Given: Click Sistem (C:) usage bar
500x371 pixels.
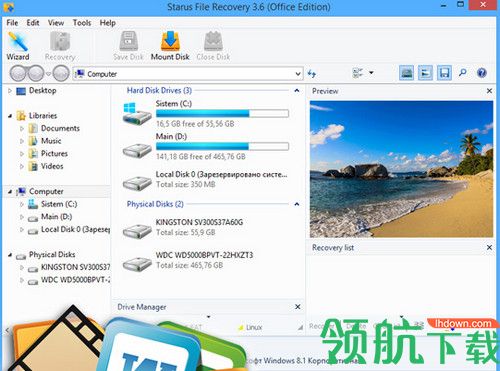Looking at the screenshot, I should pos(222,113).
